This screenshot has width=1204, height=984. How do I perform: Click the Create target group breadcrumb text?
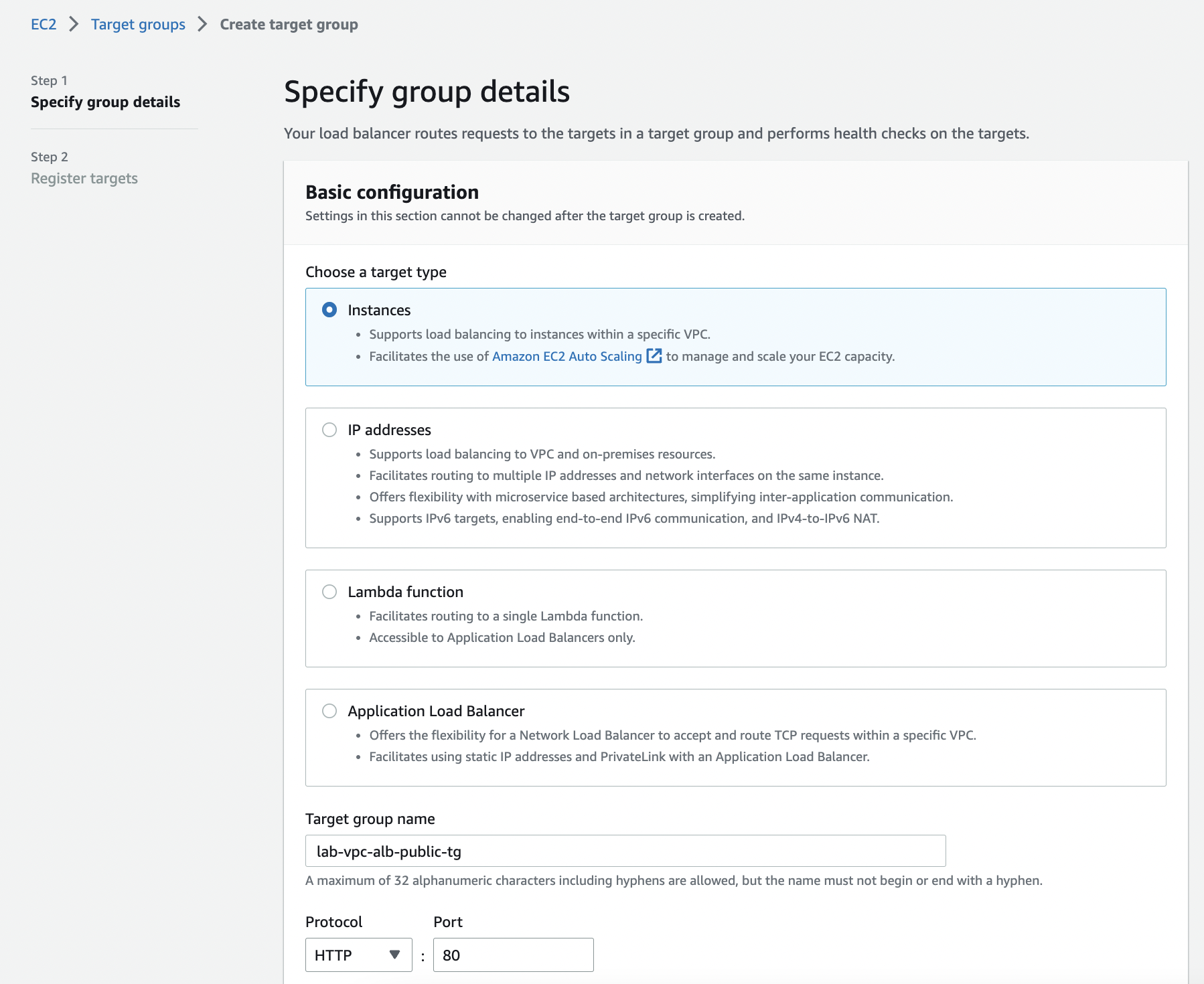[289, 25]
